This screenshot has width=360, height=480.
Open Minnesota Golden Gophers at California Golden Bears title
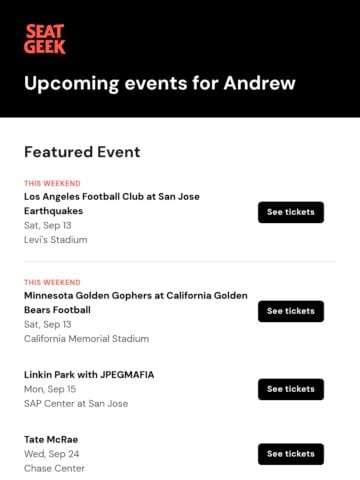pyautogui.click(x=136, y=303)
